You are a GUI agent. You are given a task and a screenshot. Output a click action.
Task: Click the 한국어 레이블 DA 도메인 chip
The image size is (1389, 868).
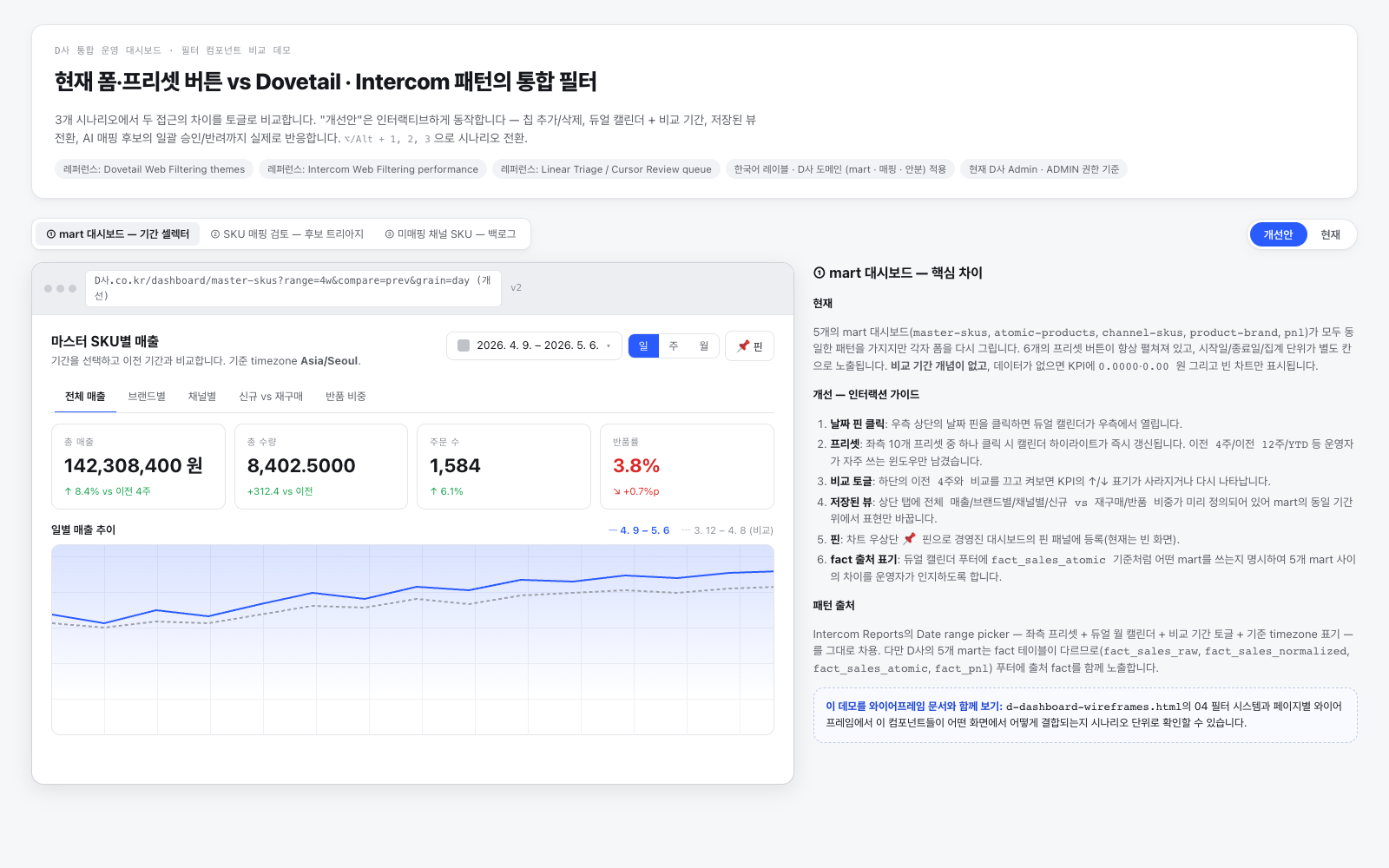(840, 169)
